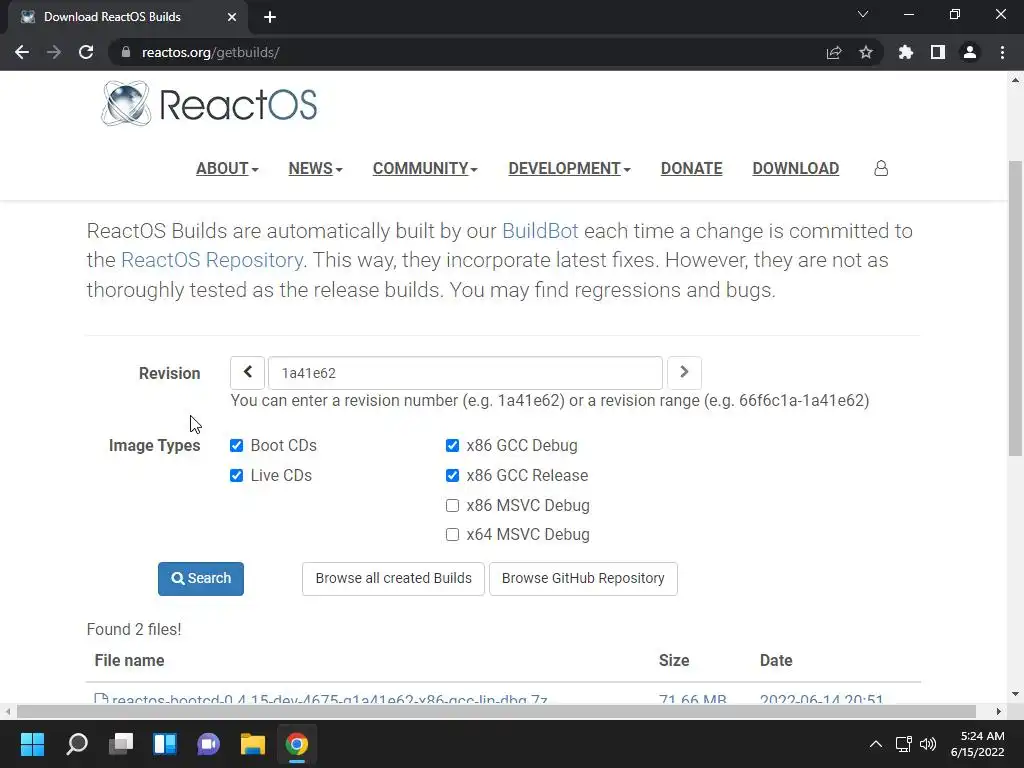Click the scroll down arrow

point(1016,695)
